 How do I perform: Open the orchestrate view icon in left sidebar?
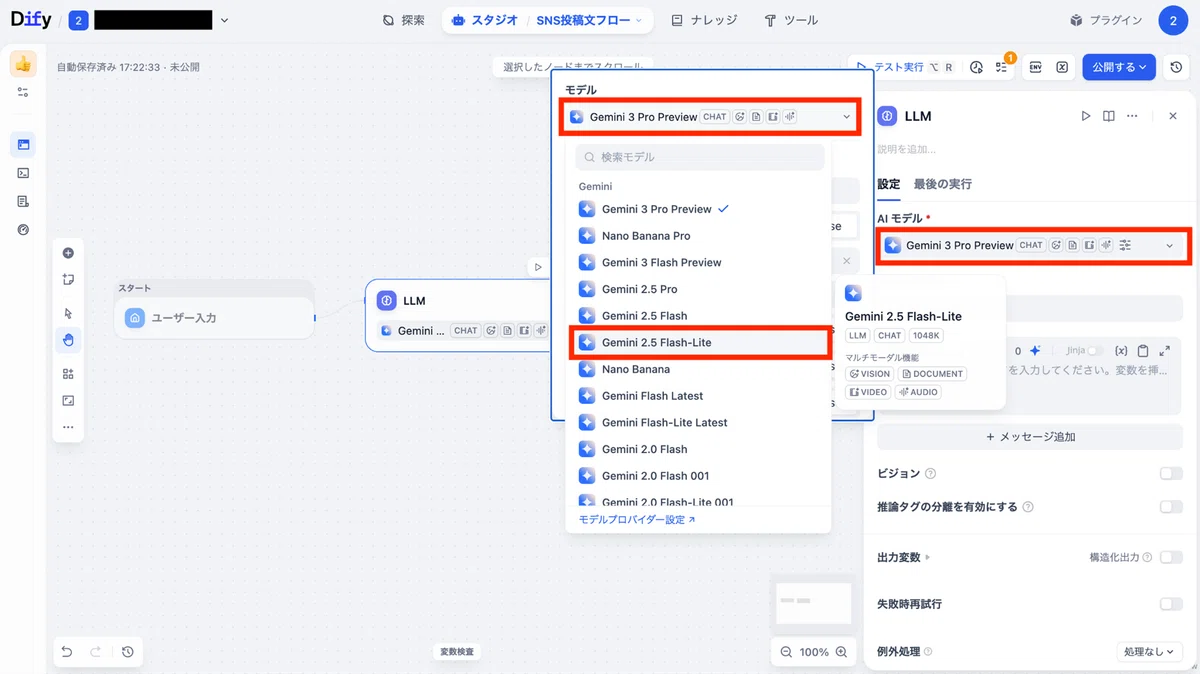pos(23,145)
